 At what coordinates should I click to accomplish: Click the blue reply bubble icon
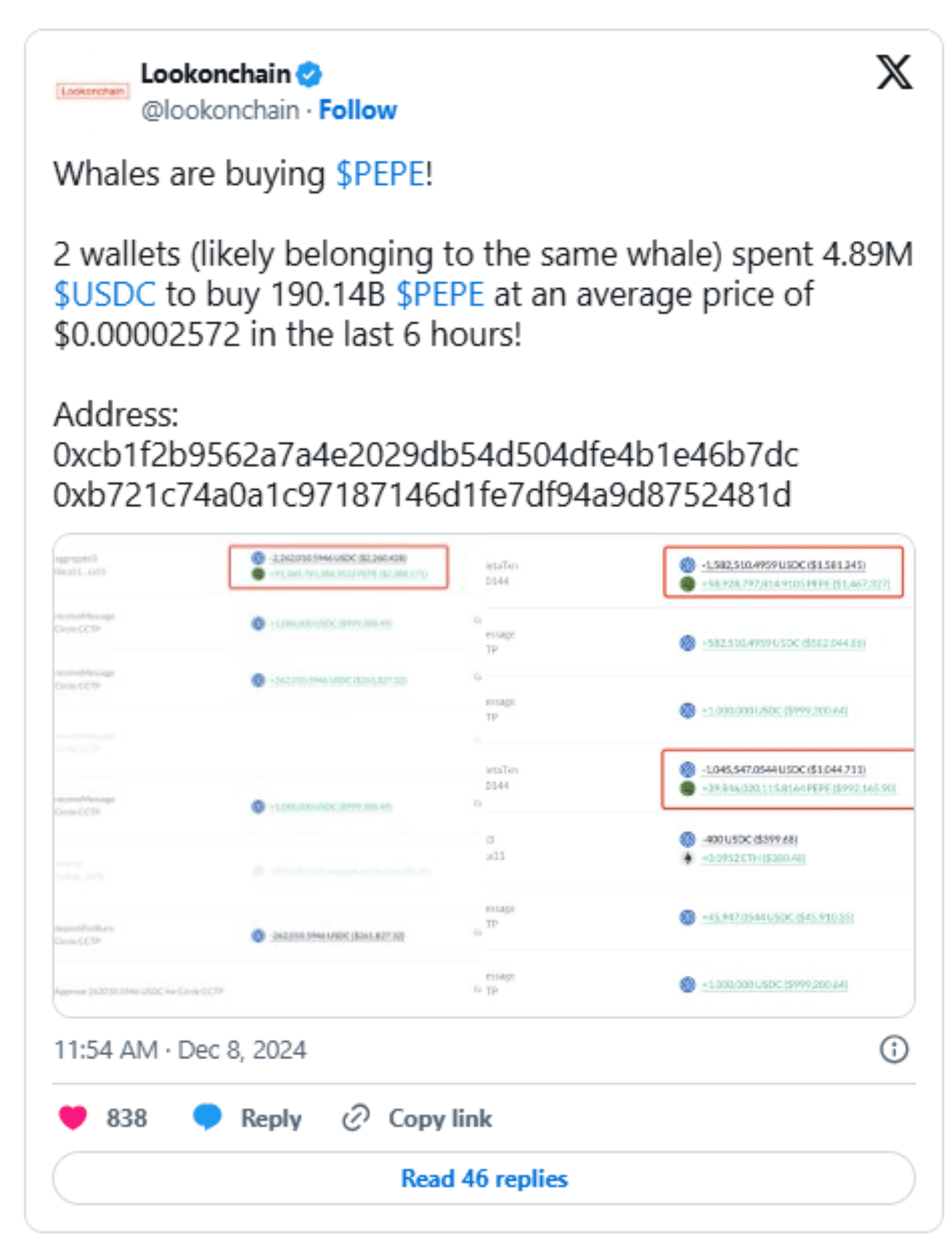coord(207,1117)
